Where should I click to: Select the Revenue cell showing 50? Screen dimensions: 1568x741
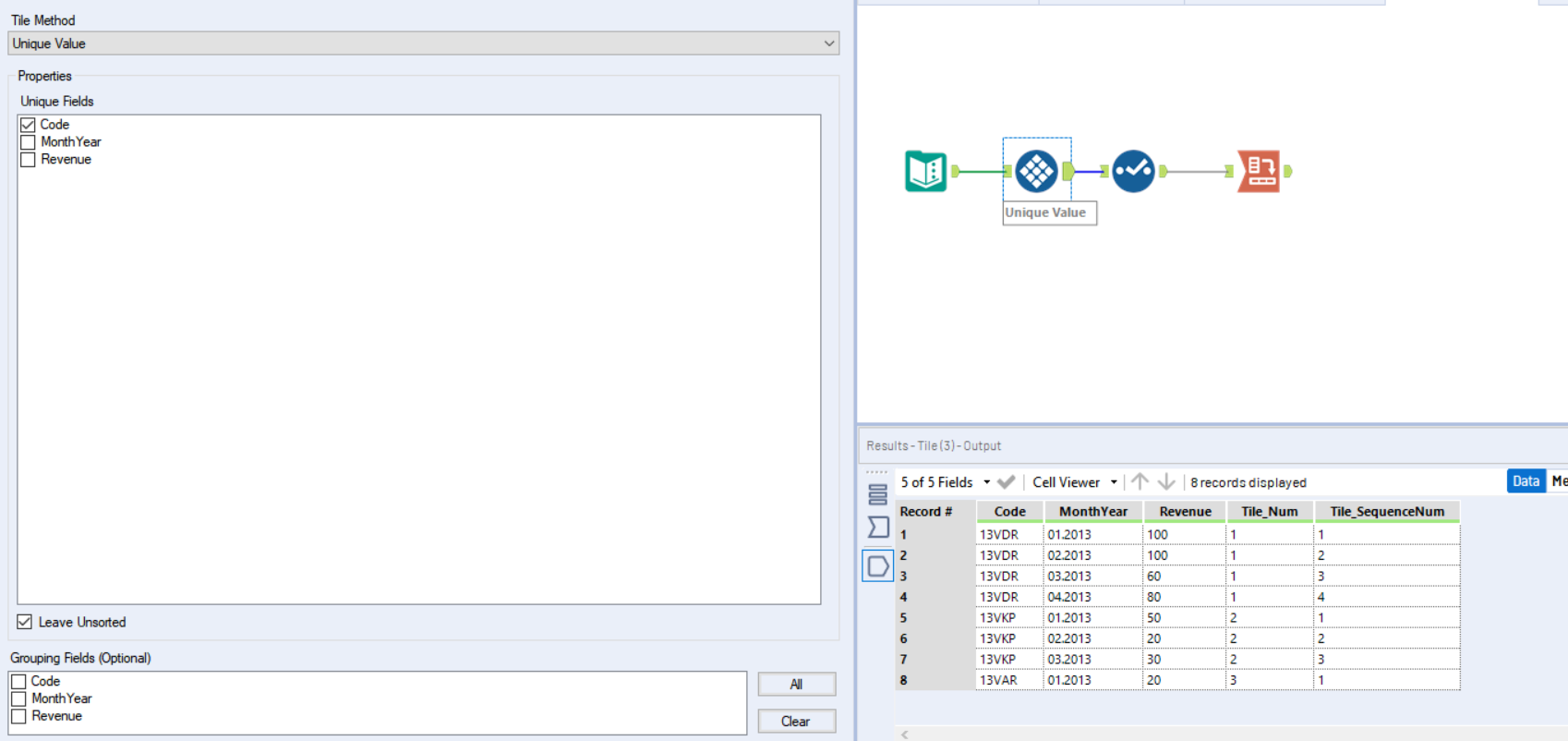click(x=1185, y=618)
